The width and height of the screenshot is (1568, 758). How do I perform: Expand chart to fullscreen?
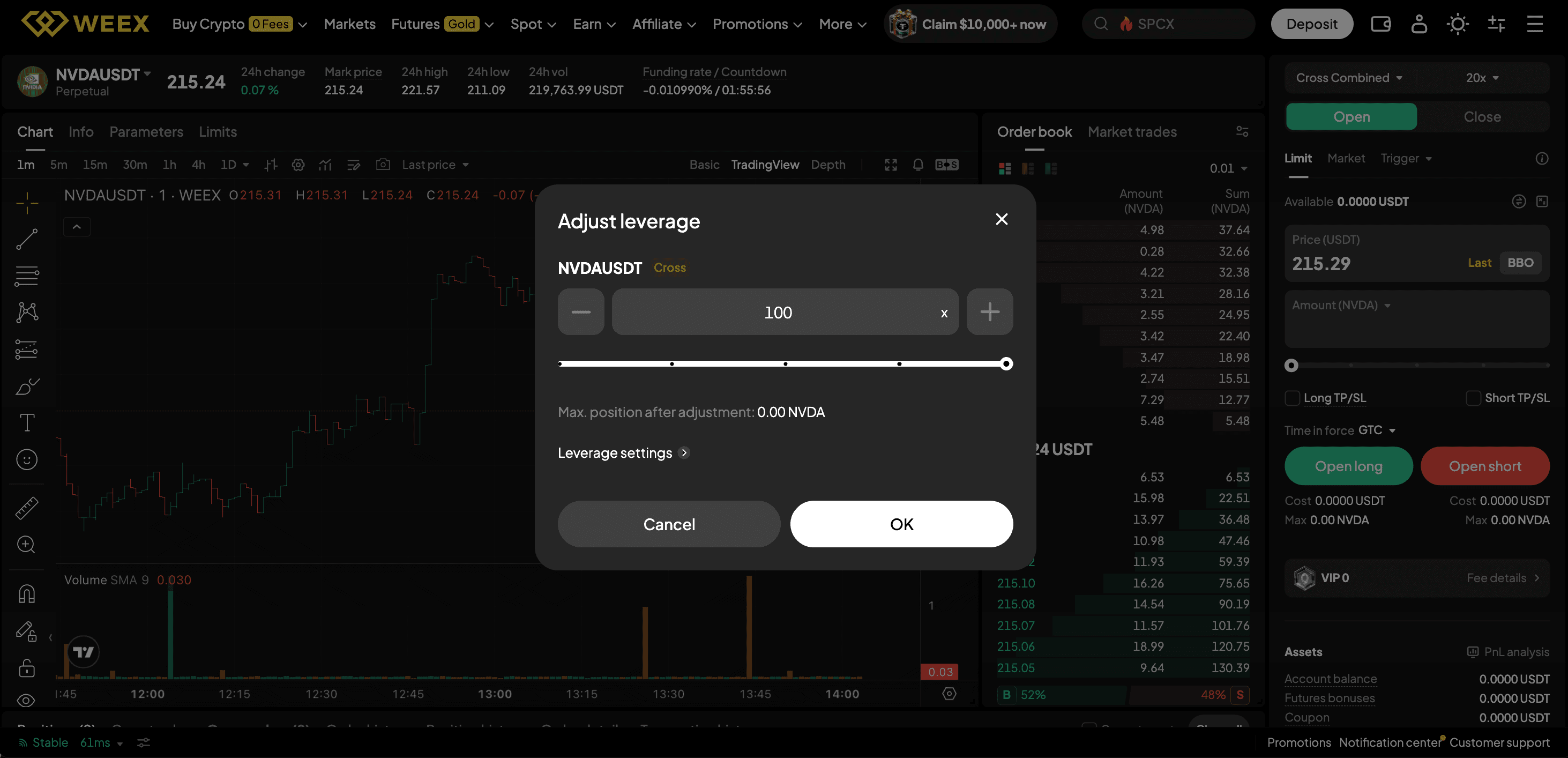point(891,165)
